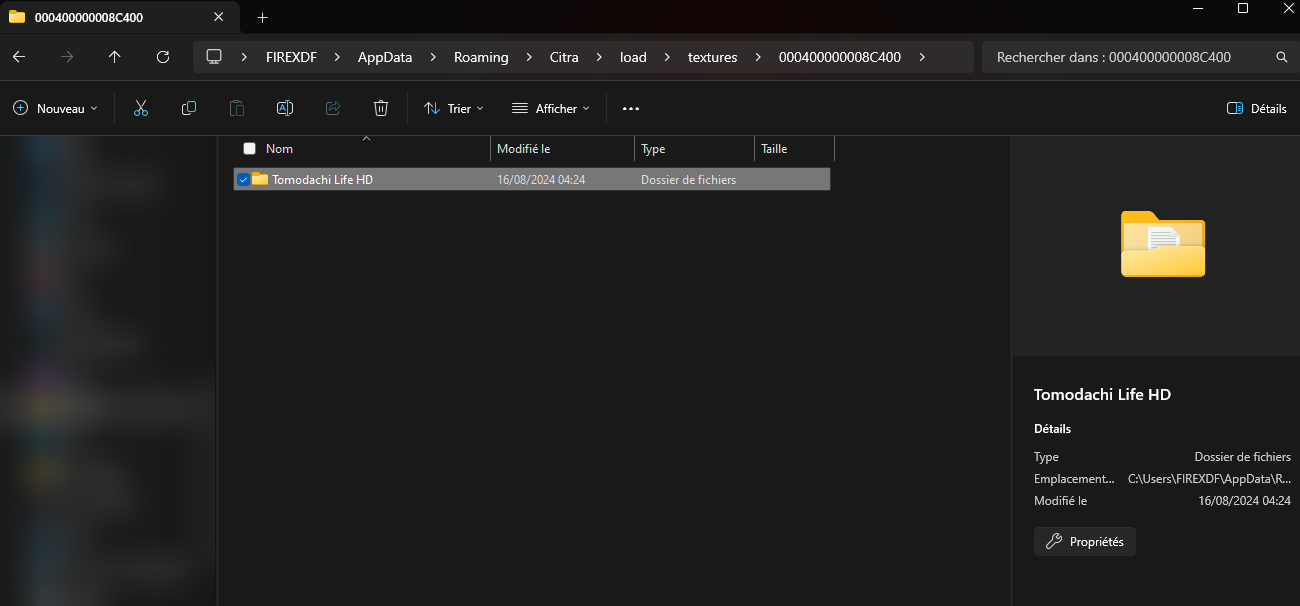Click the Rename icon
1300x606 pixels.
tap(285, 108)
